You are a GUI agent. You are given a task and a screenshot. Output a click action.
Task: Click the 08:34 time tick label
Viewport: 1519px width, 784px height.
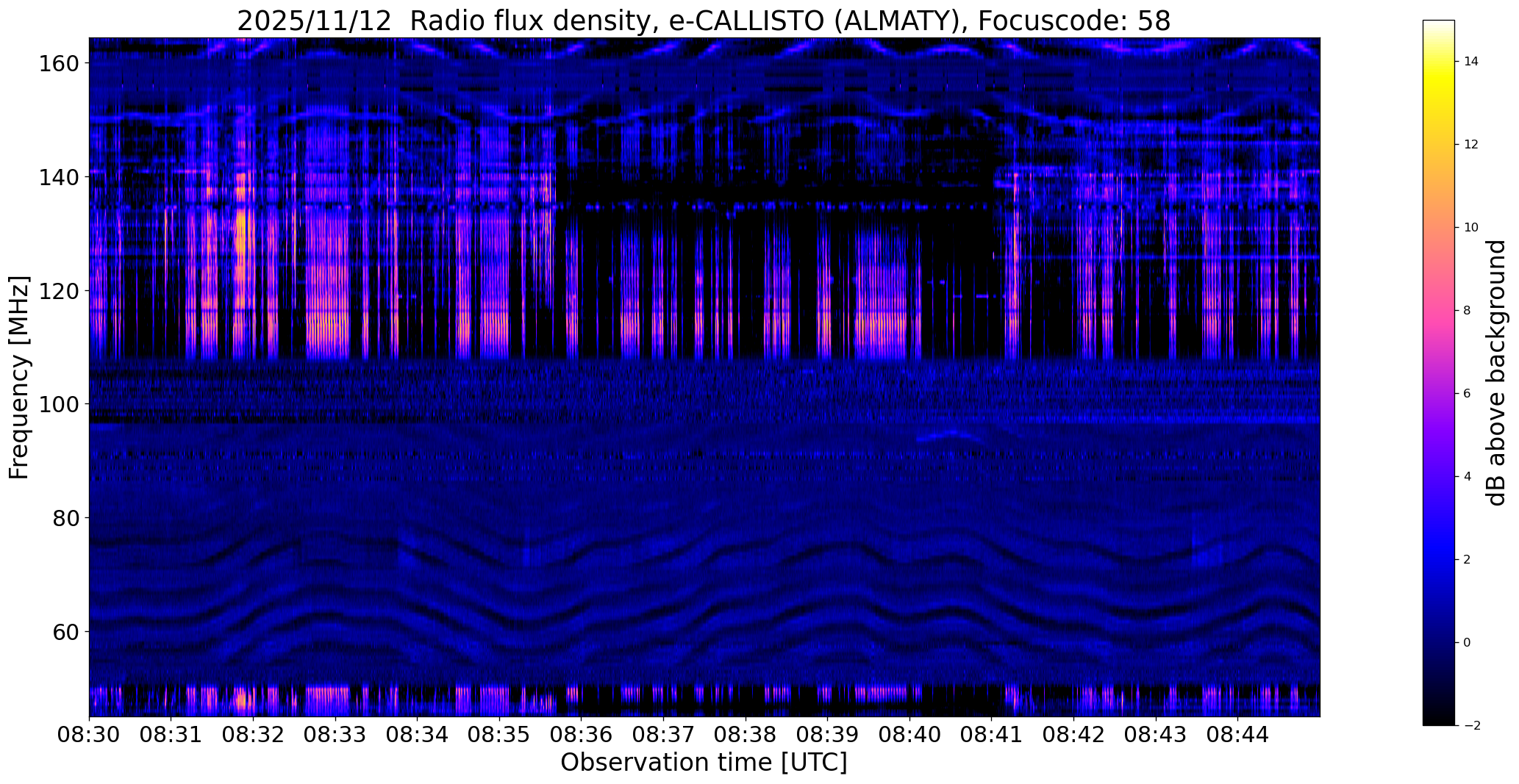pos(418,736)
